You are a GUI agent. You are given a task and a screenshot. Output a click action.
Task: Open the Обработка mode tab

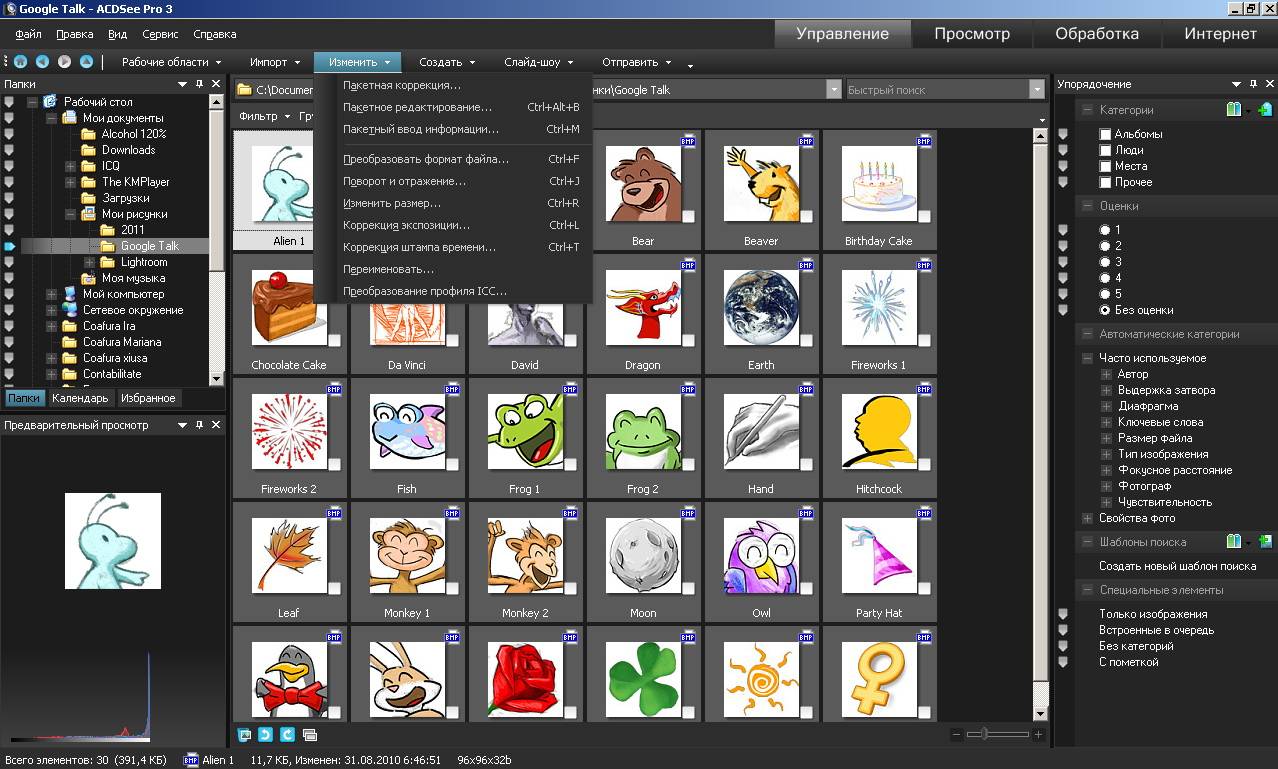click(x=1097, y=34)
